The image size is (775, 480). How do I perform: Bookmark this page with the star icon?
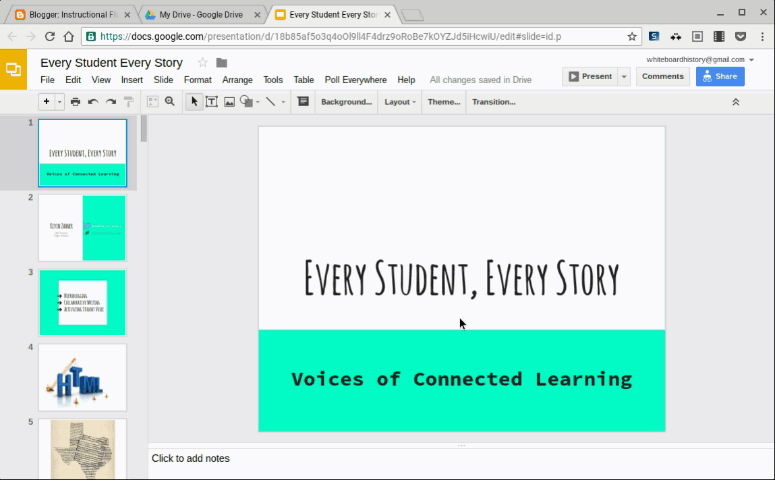(632, 36)
